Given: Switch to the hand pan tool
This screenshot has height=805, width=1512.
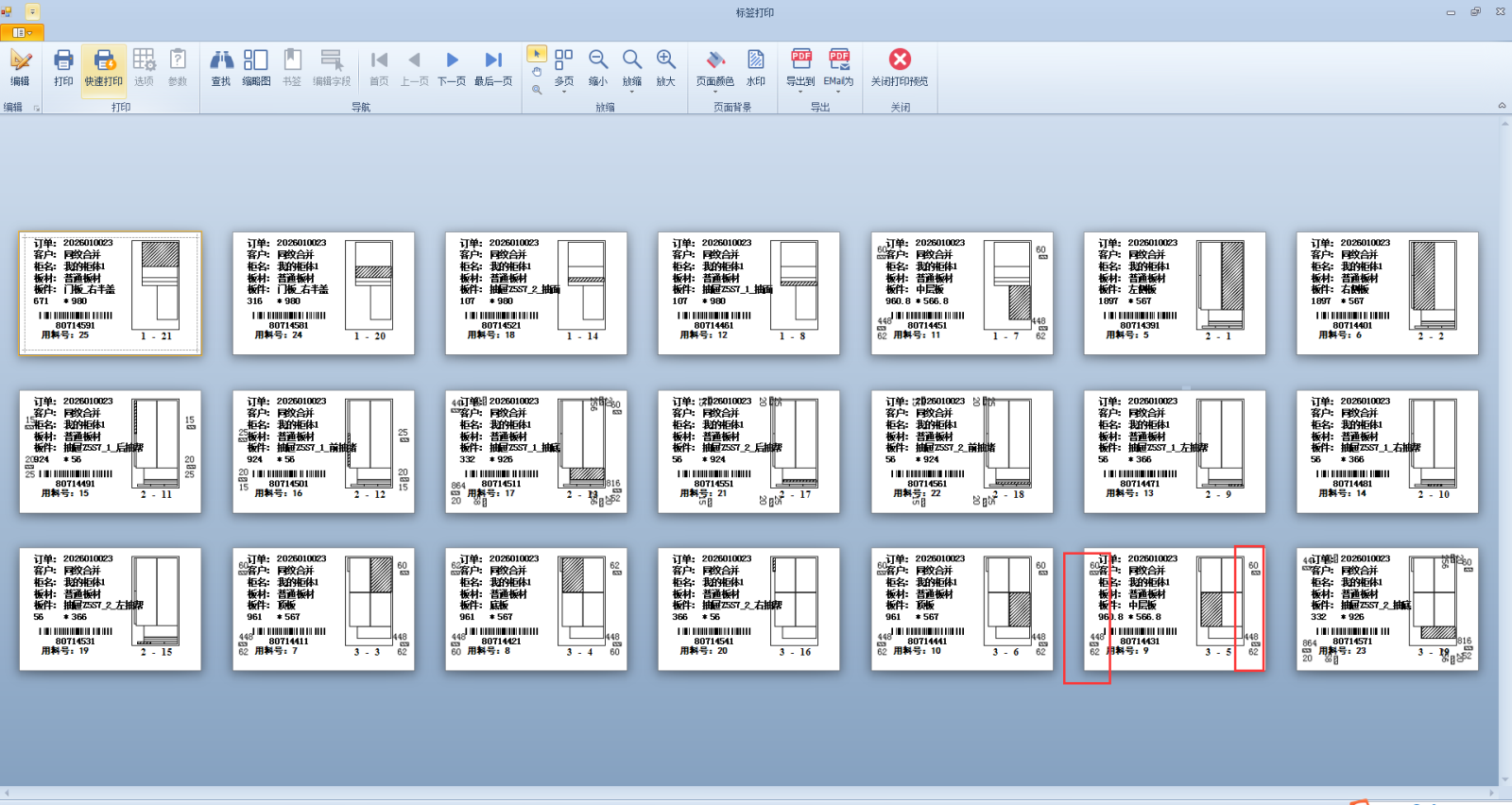Looking at the screenshot, I should 537,72.
